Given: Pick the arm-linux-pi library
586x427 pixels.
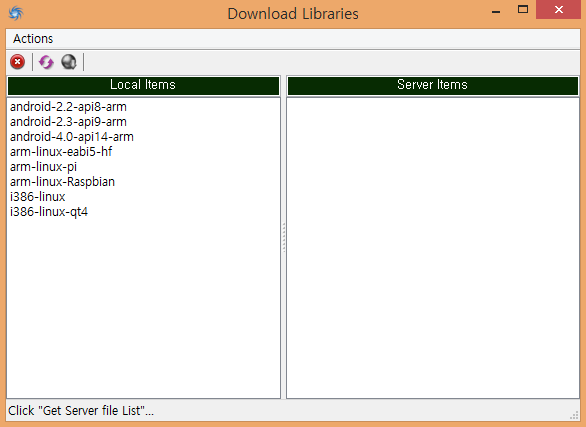Looking at the screenshot, I should click(x=43, y=167).
